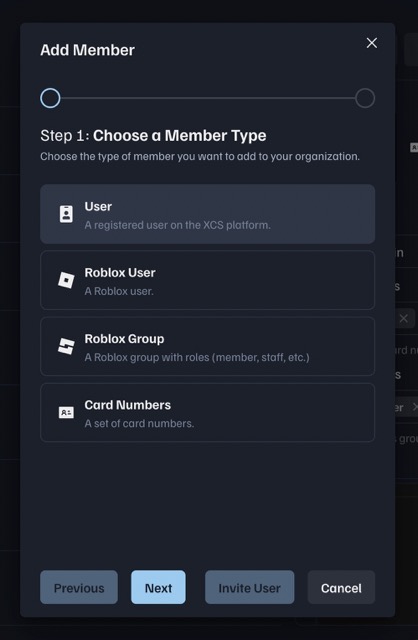This screenshot has height=640, width=418.
Task: Click the Roblox group roles description text
Action: [x=197, y=357]
